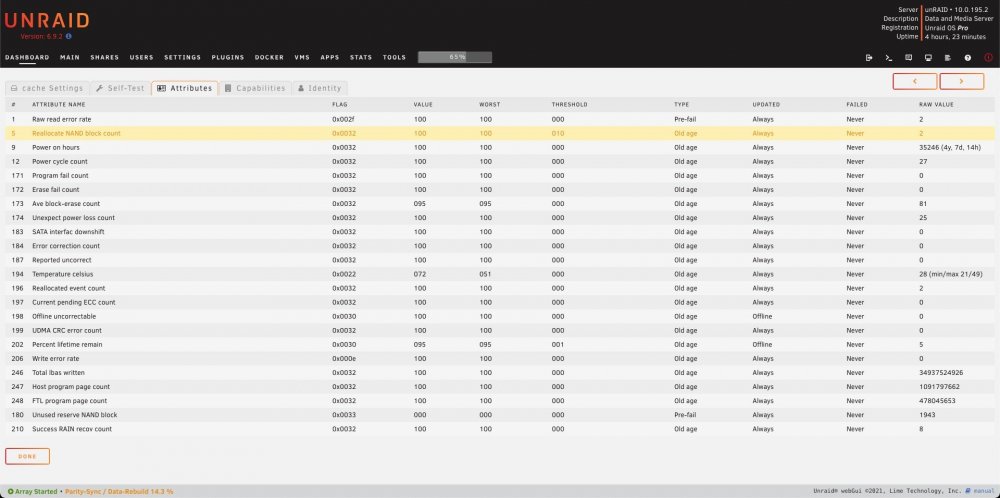Click the RAW VALUE column header
This screenshot has width=1000, height=498.
click(x=936, y=105)
